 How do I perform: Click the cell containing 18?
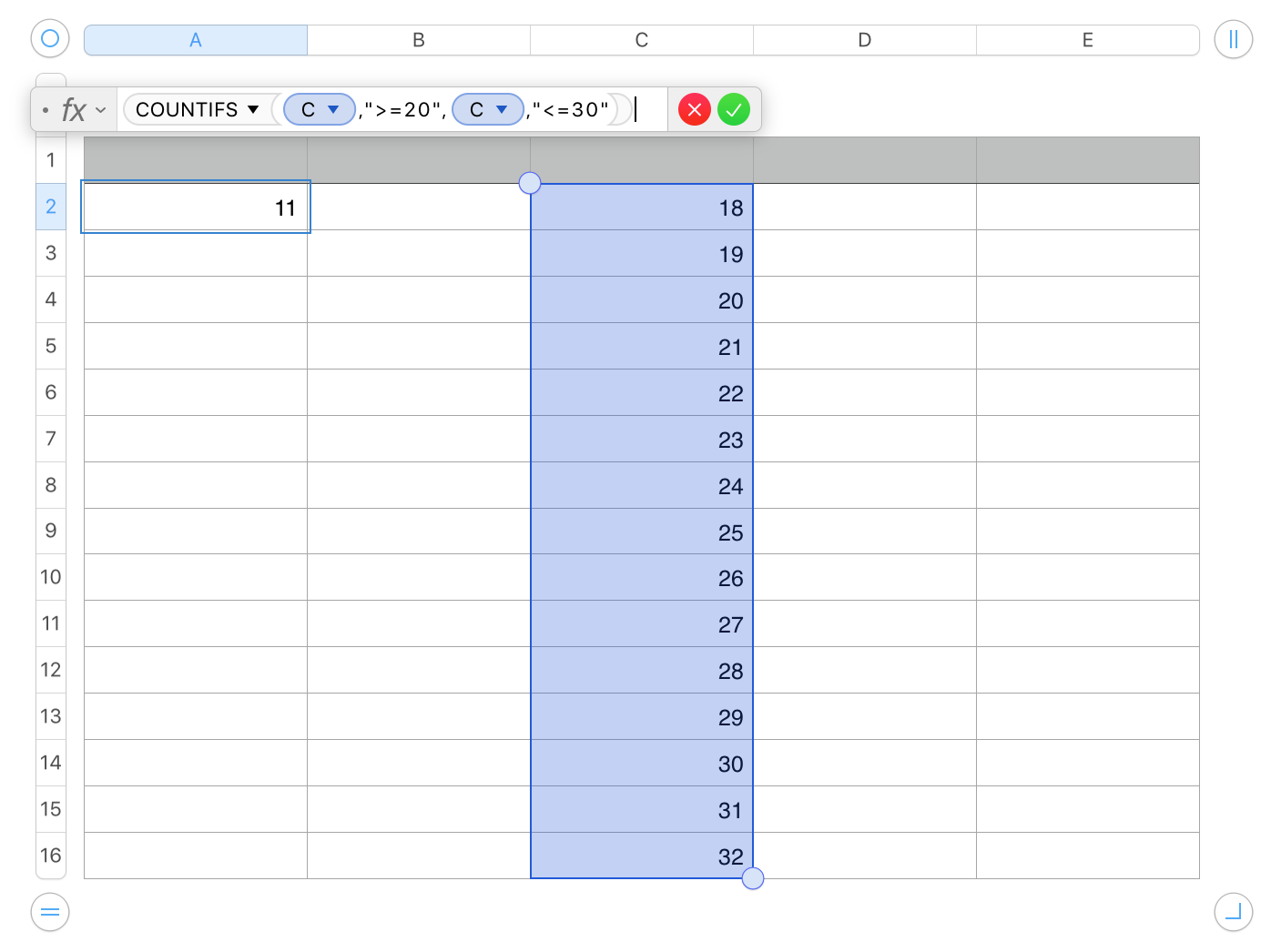coord(642,208)
